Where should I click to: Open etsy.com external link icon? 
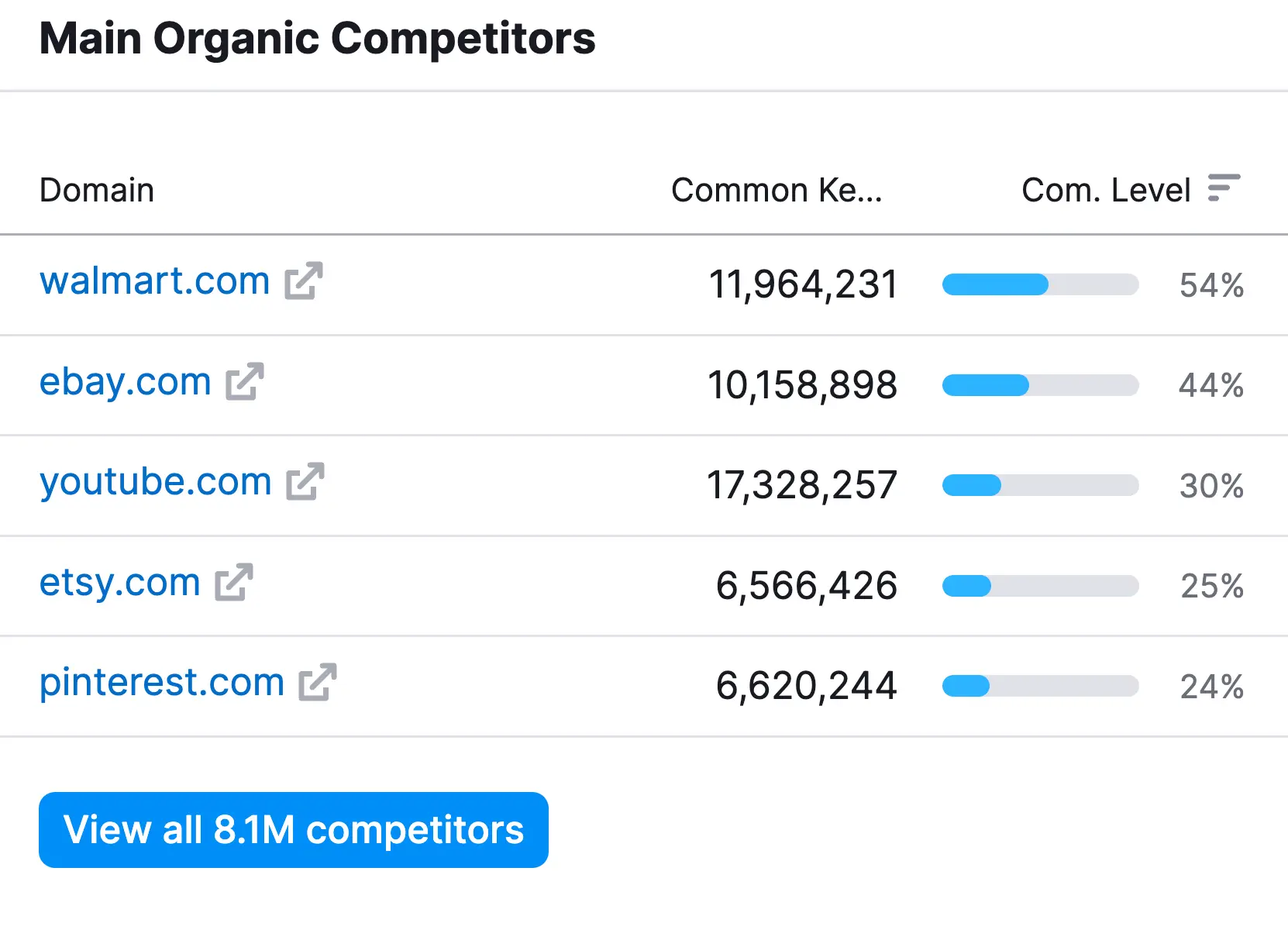click(233, 582)
